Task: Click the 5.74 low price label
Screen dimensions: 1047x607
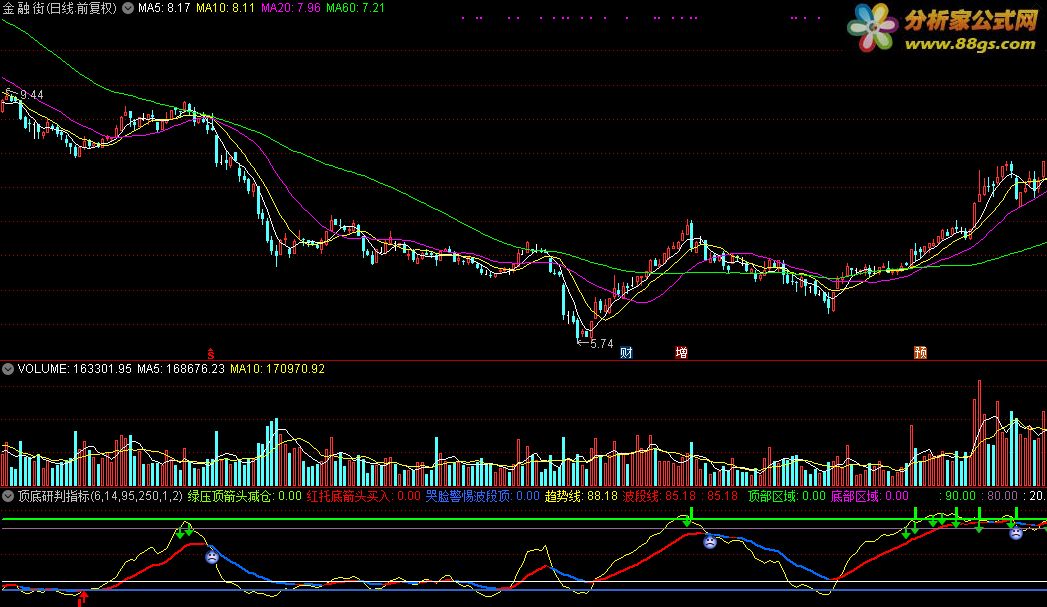Action: click(x=601, y=344)
